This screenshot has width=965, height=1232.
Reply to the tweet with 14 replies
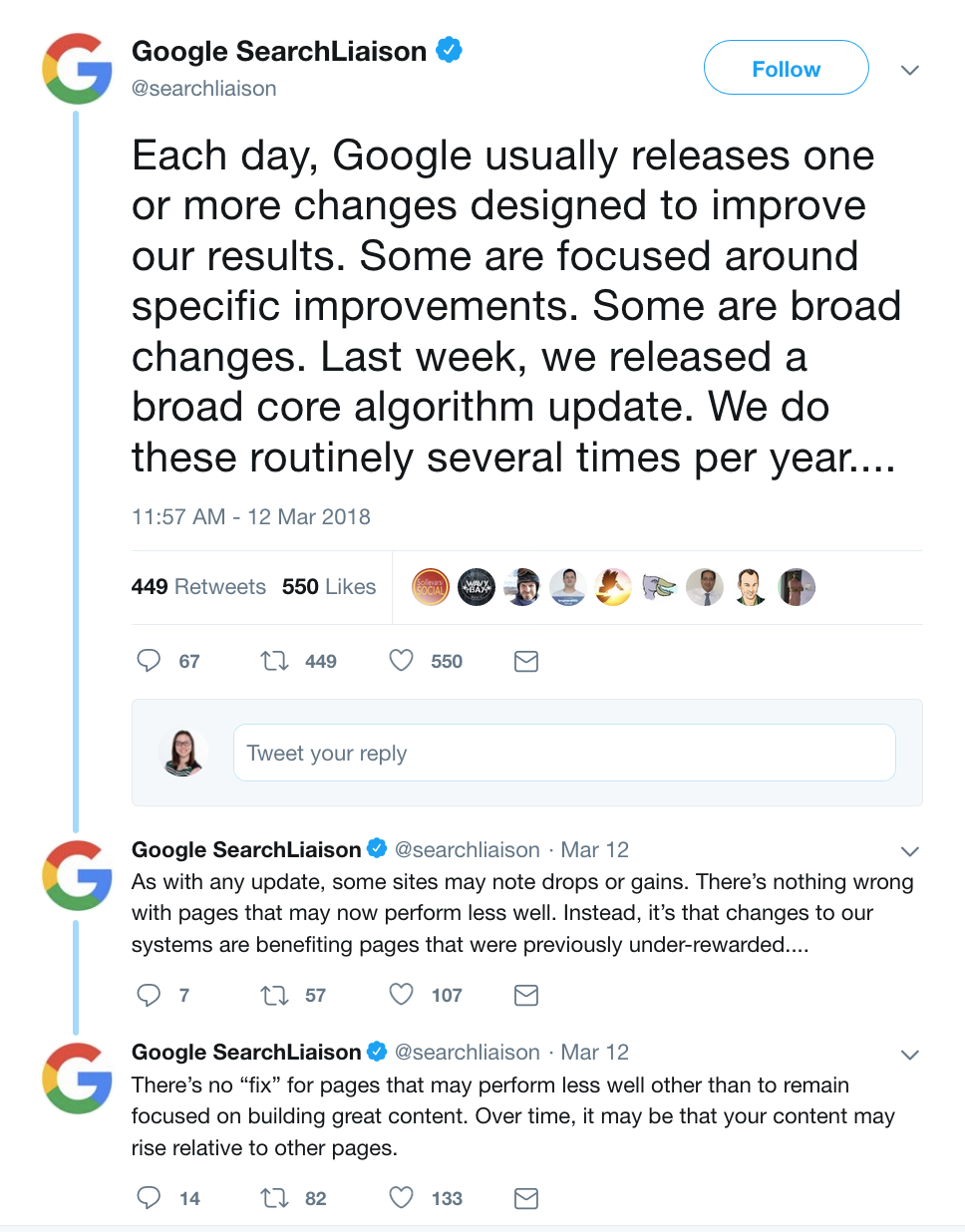pyautogui.click(x=149, y=1198)
